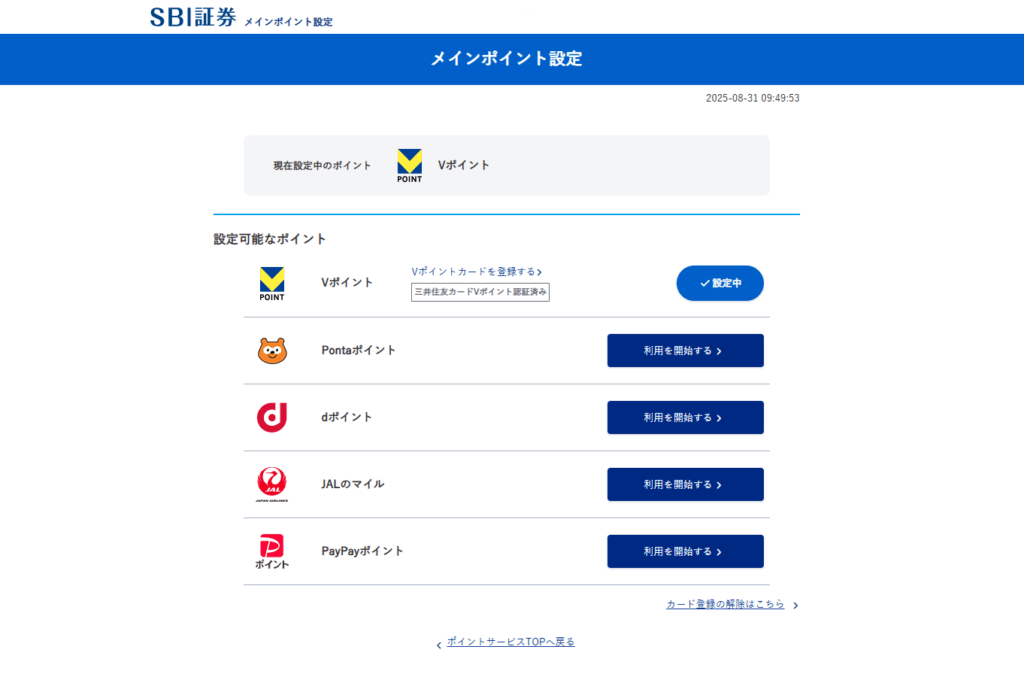Click the SBI証券 logo
This screenshot has width=1024, height=683.
(x=193, y=17)
